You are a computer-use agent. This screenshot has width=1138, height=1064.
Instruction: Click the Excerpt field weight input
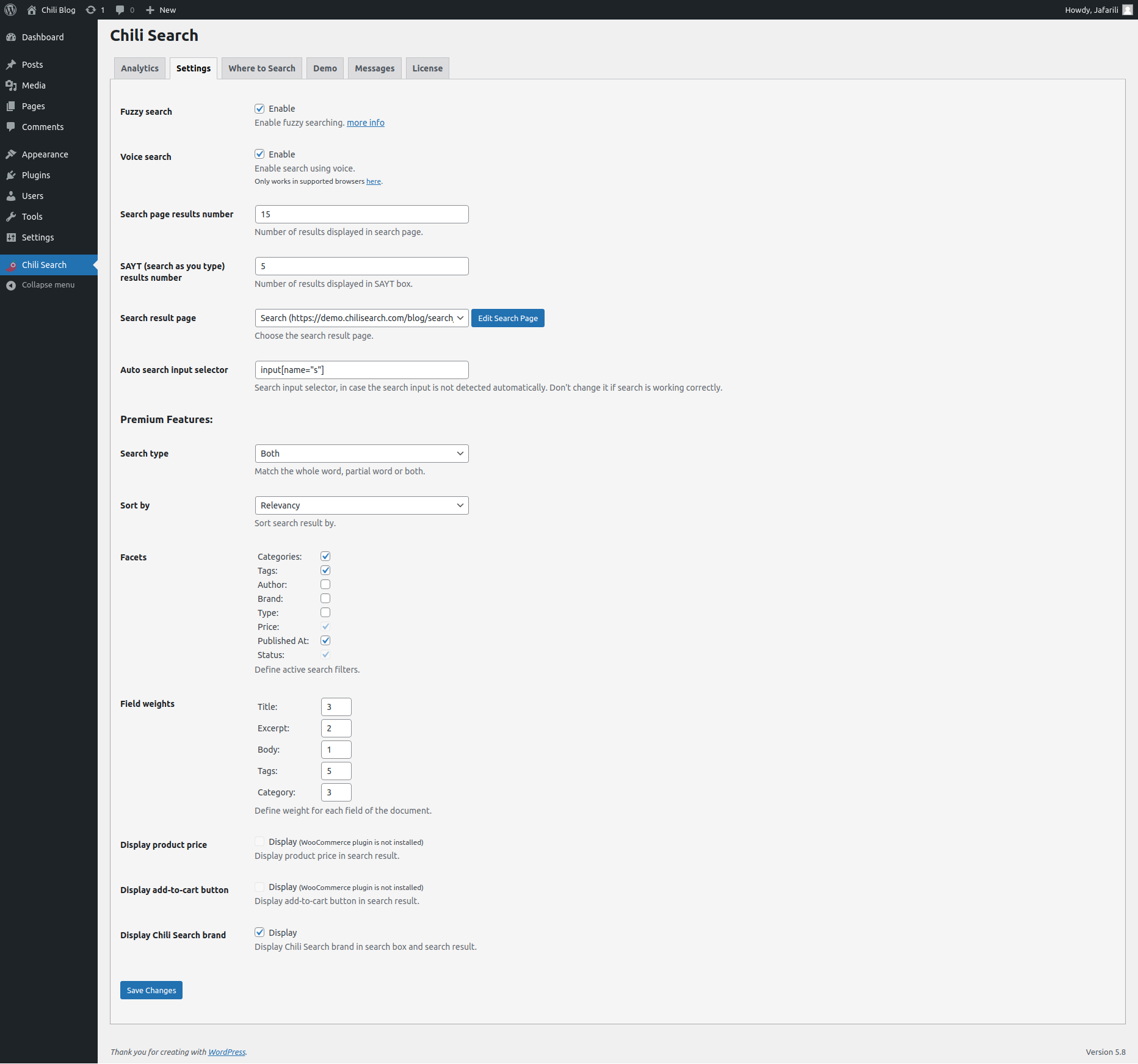click(336, 728)
